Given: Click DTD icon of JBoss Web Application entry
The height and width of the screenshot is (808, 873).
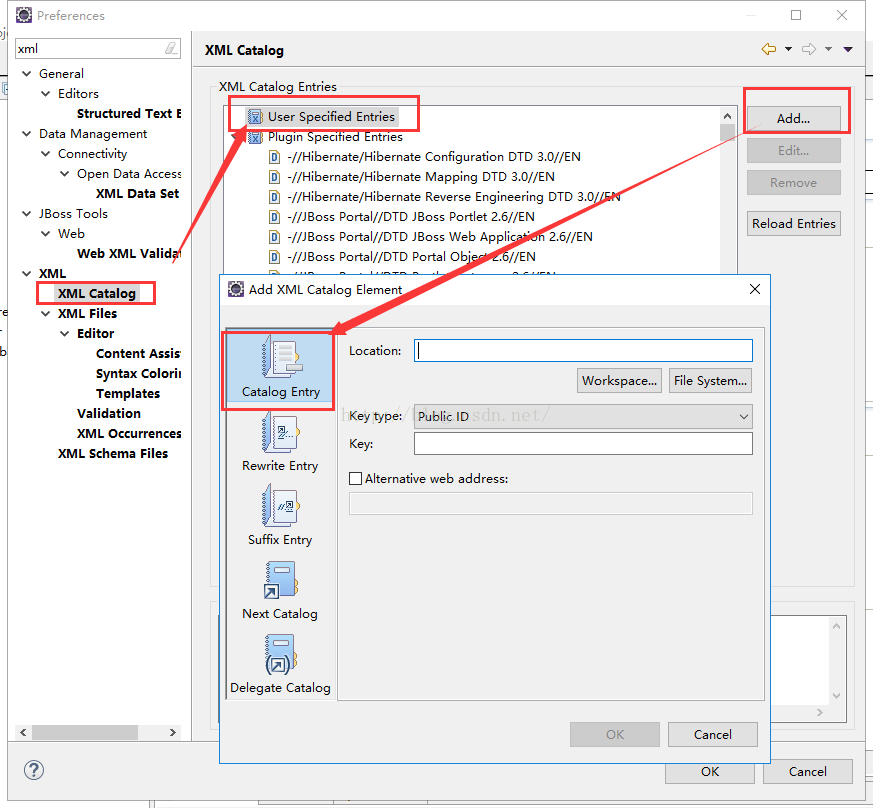Looking at the screenshot, I should 274,237.
